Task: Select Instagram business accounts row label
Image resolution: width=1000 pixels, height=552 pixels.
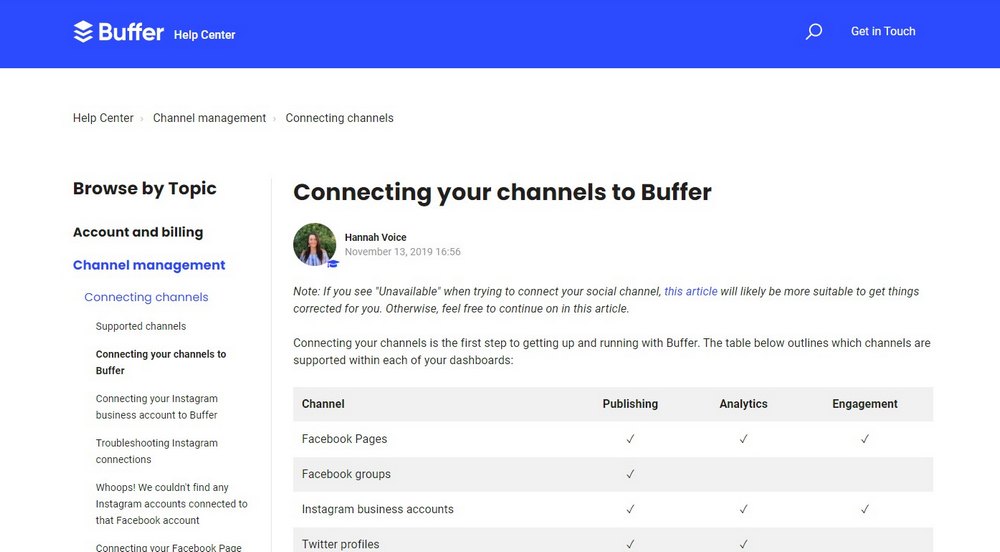Action: point(378,509)
